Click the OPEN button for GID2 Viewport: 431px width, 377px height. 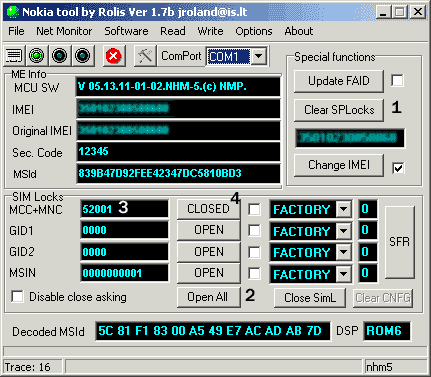pyautogui.click(x=208, y=252)
